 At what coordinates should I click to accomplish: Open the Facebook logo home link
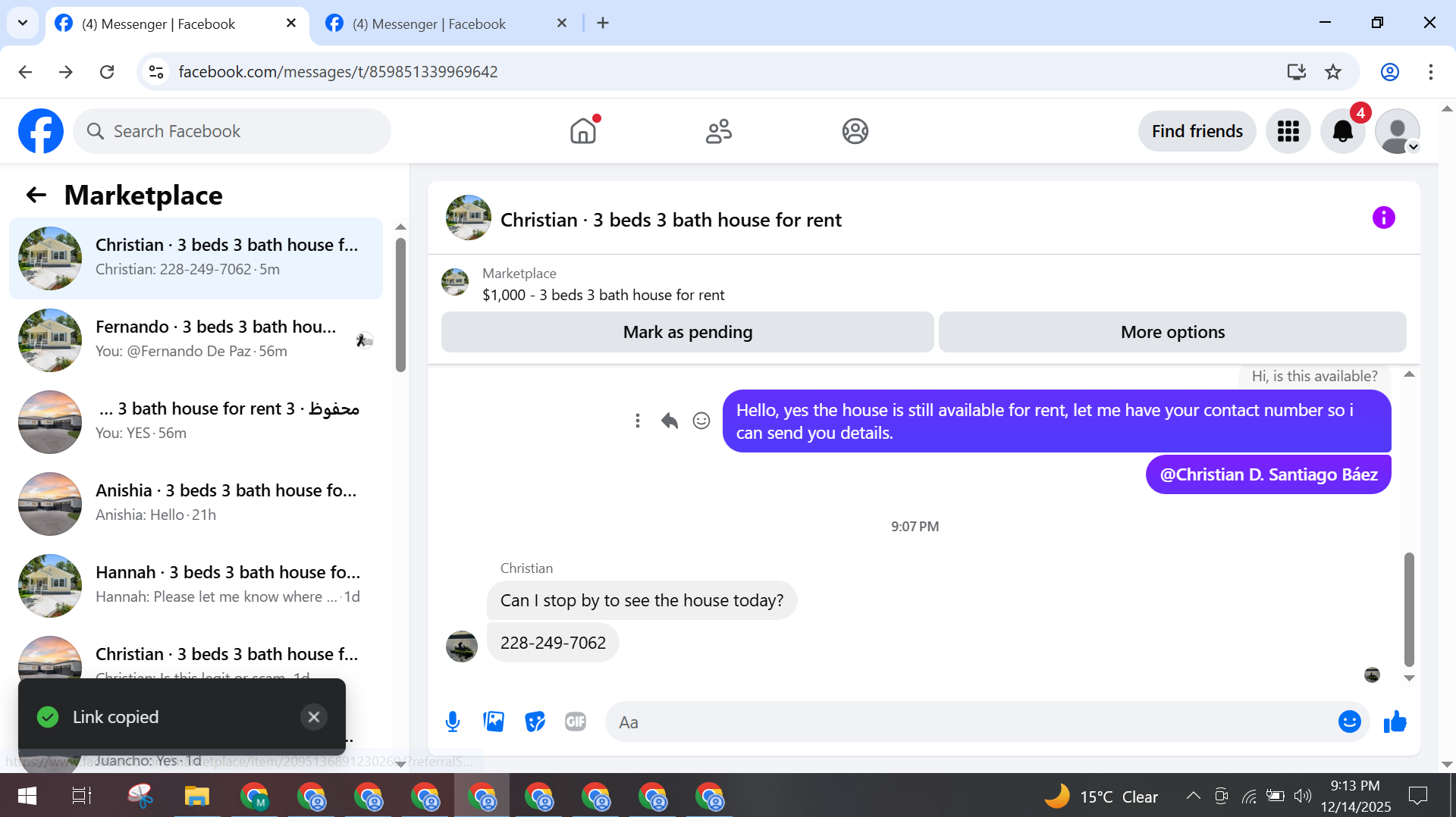point(41,131)
